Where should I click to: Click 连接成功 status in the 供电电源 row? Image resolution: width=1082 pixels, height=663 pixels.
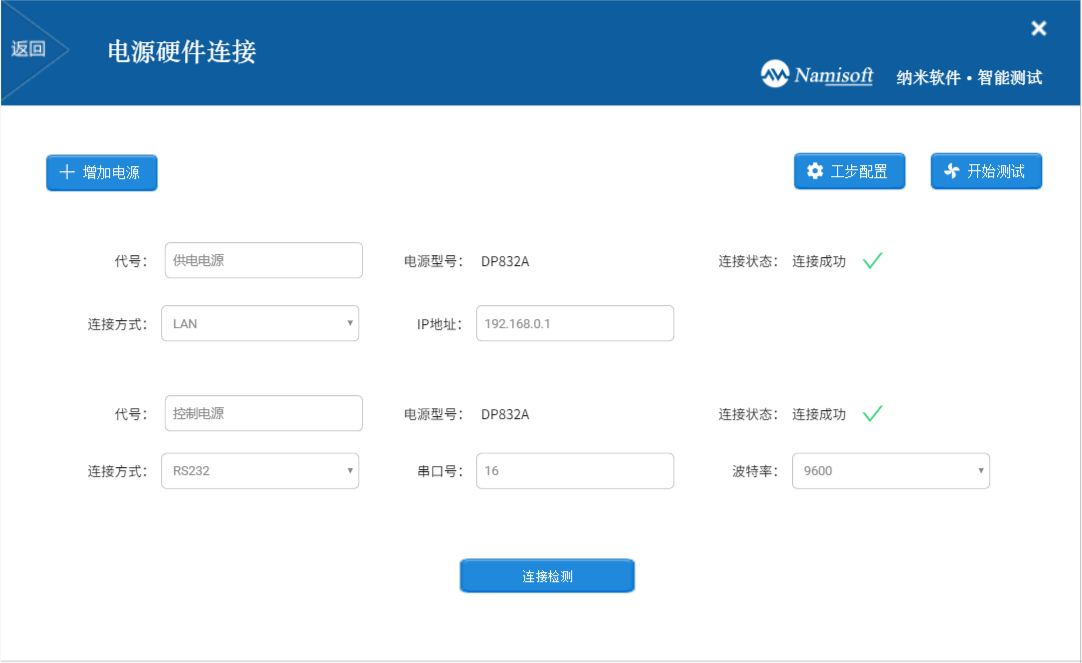(x=818, y=261)
